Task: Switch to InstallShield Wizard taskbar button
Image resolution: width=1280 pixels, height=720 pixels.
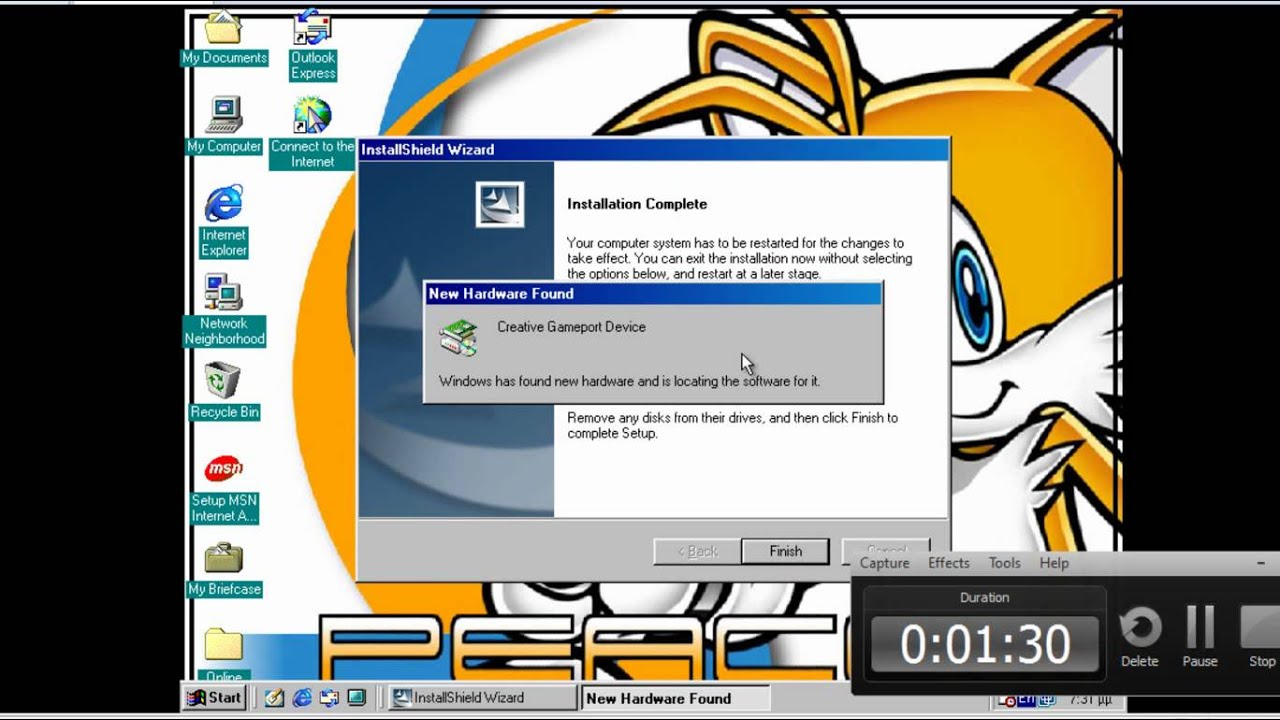Action: (482, 698)
